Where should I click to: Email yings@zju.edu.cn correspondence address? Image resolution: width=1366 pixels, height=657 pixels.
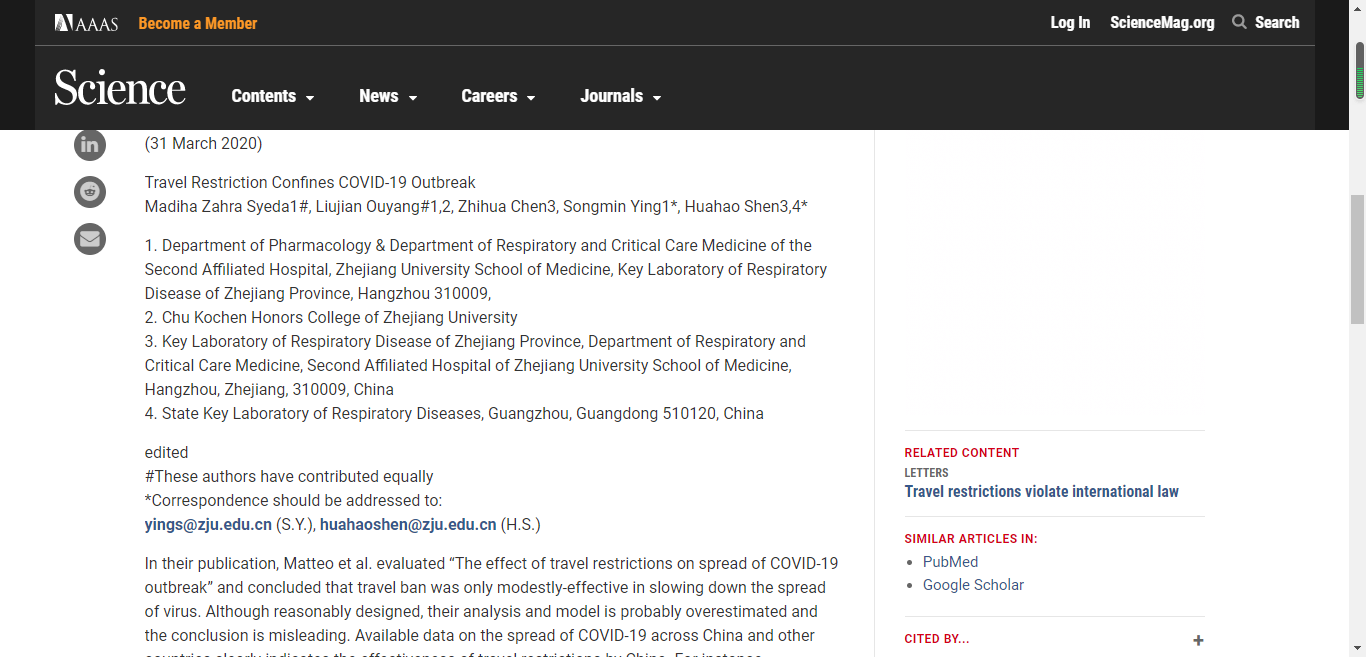[208, 524]
